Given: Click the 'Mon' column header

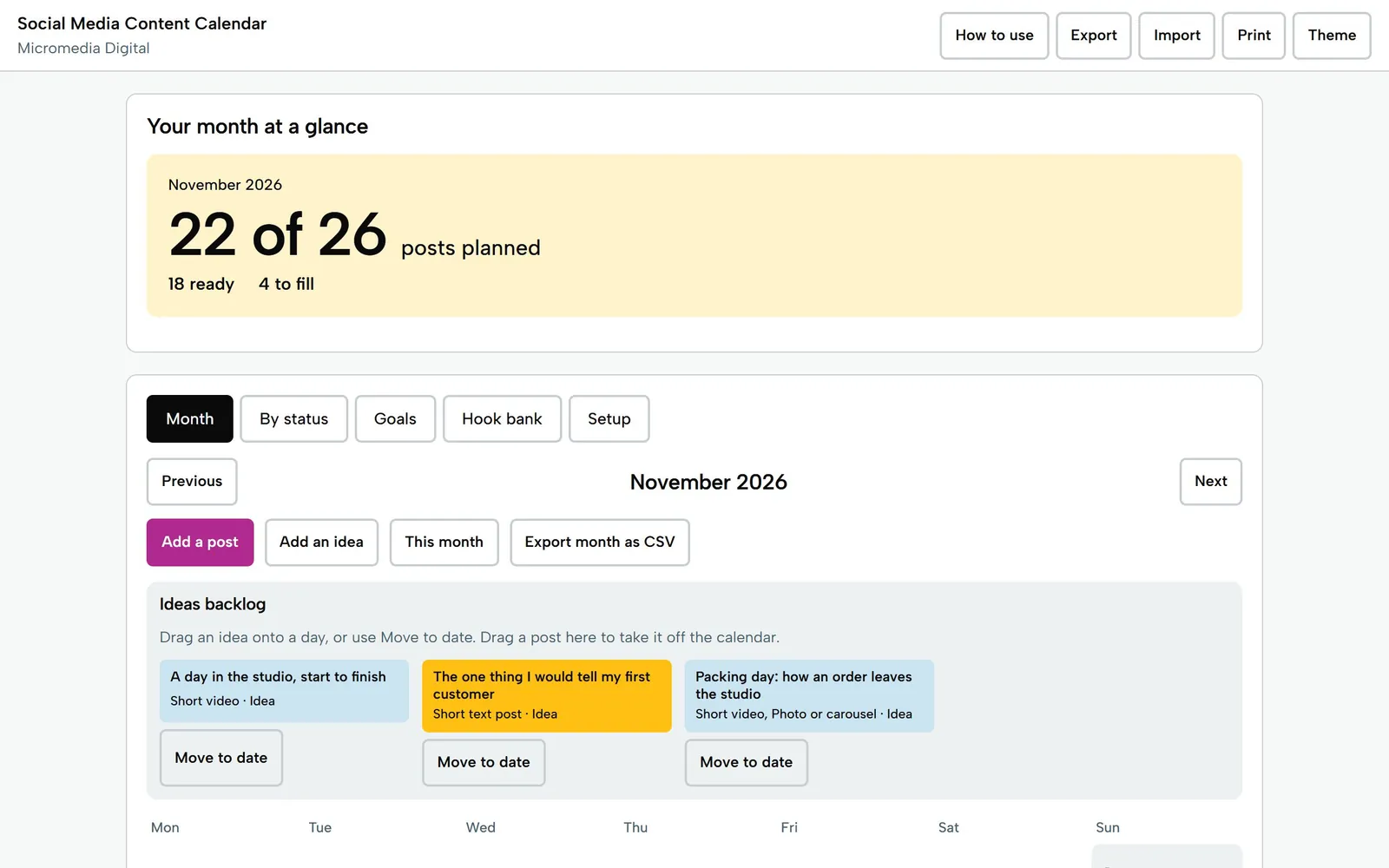Looking at the screenshot, I should (165, 827).
